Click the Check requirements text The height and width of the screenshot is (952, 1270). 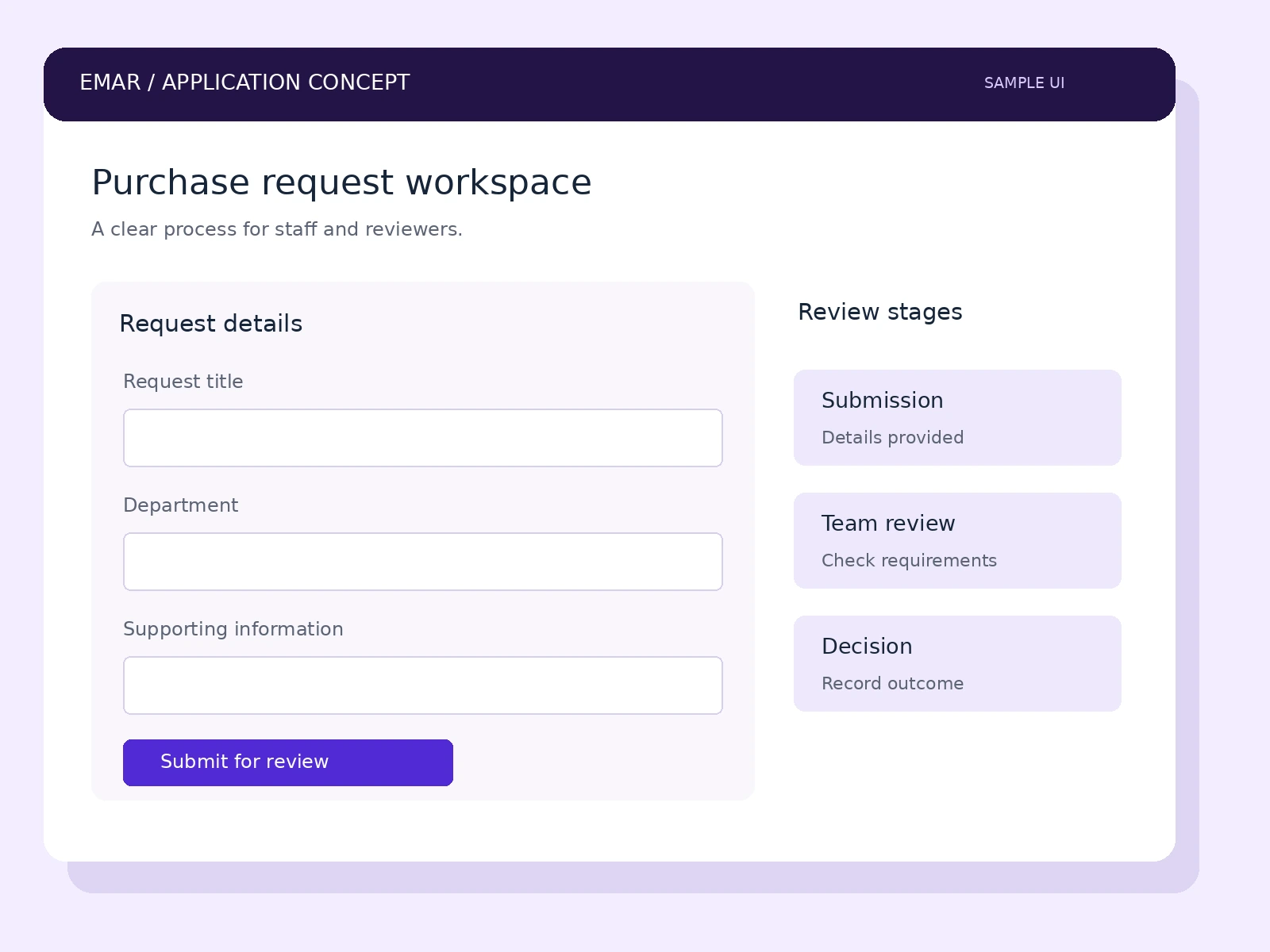[909, 561]
